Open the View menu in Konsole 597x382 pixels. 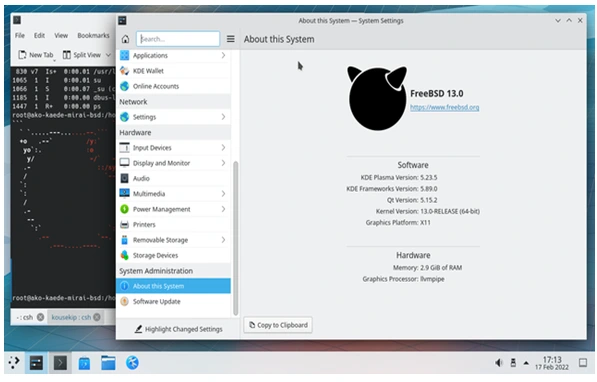(61, 35)
